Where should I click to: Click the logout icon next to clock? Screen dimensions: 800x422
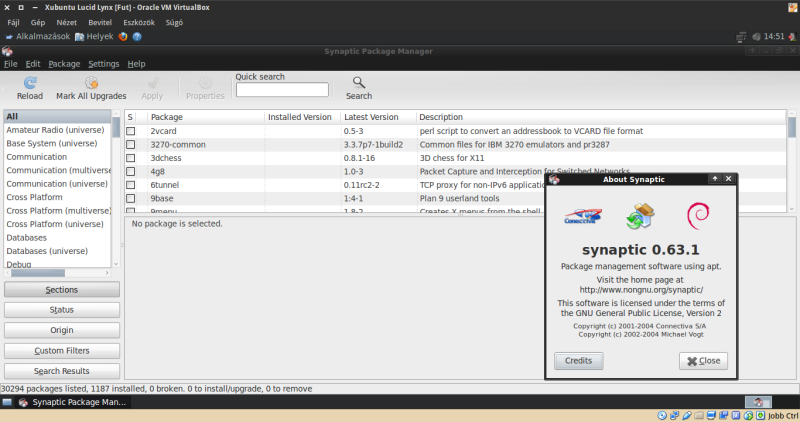click(x=792, y=37)
